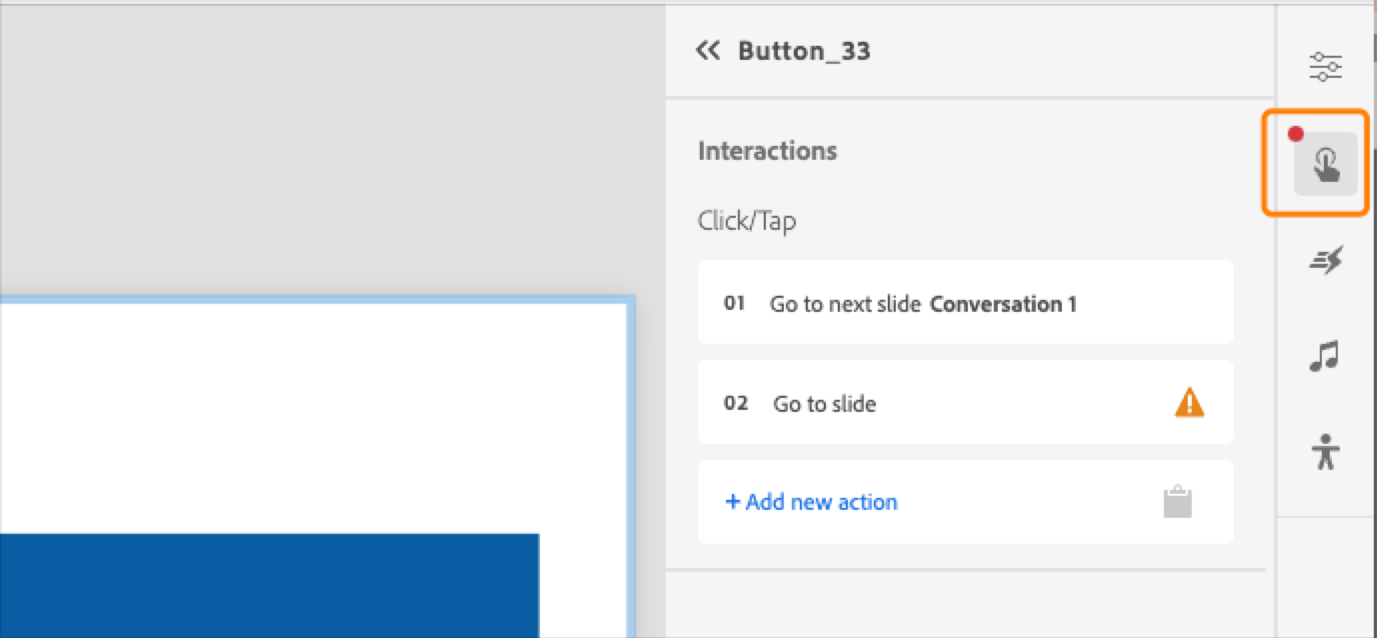
Task: Collapse the Button_33 panel with double chevron
Action: click(x=708, y=50)
